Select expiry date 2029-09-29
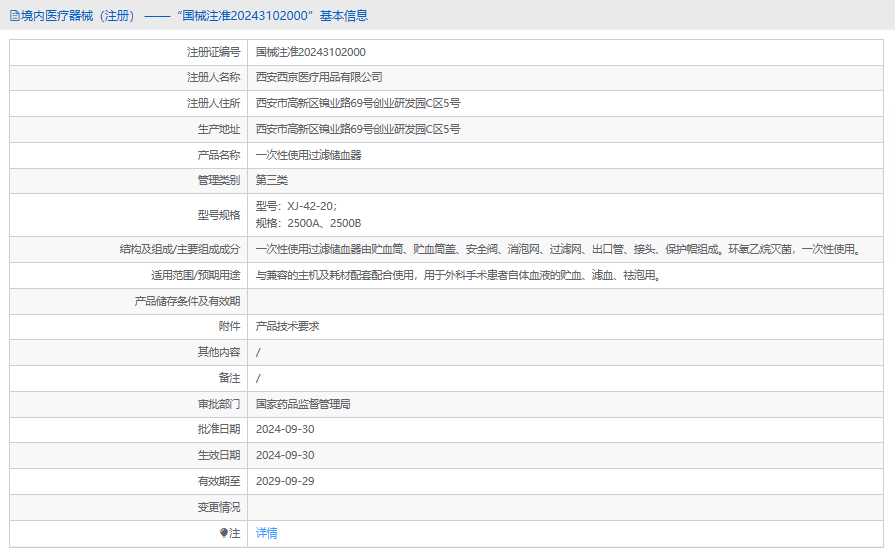 click(x=285, y=481)
